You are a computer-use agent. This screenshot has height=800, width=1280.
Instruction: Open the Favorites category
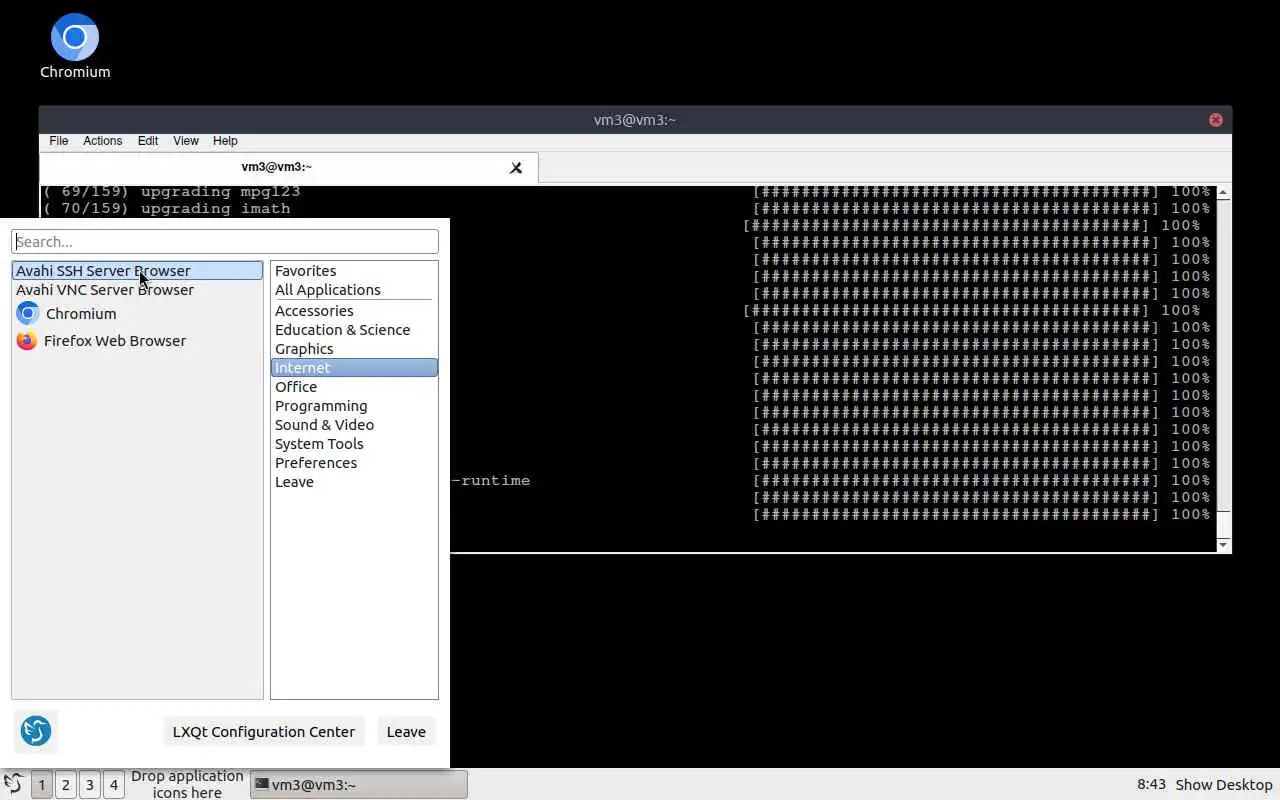pos(354,271)
